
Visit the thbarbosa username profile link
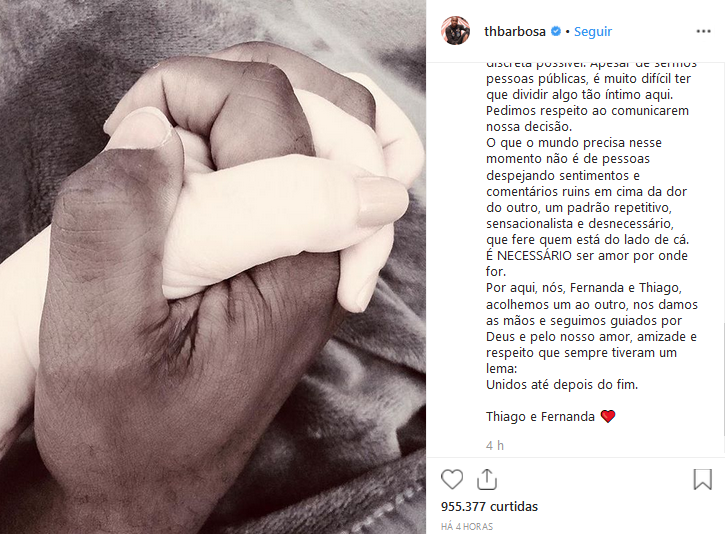click(x=515, y=31)
